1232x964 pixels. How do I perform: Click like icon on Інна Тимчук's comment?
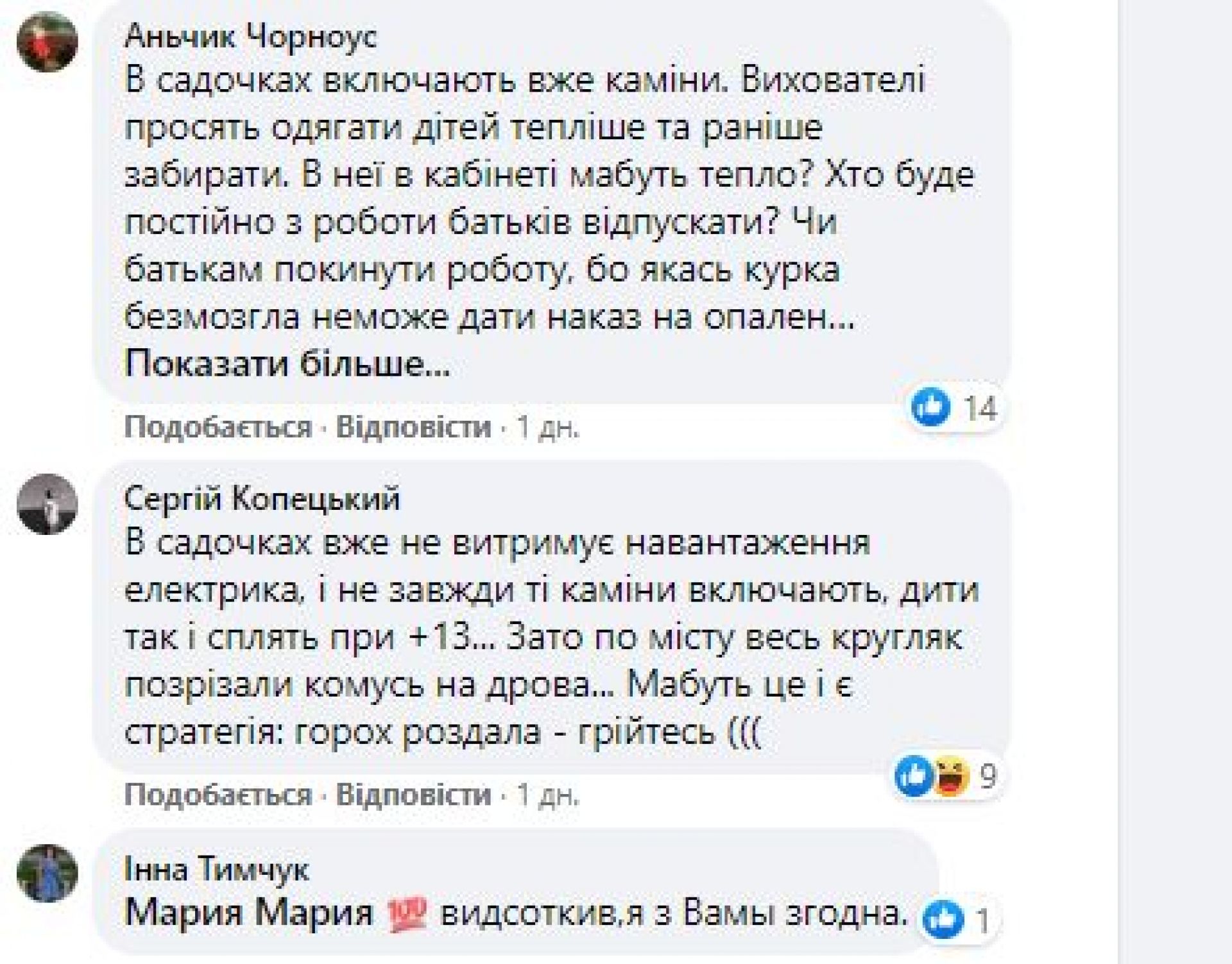(x=943, y=920)
